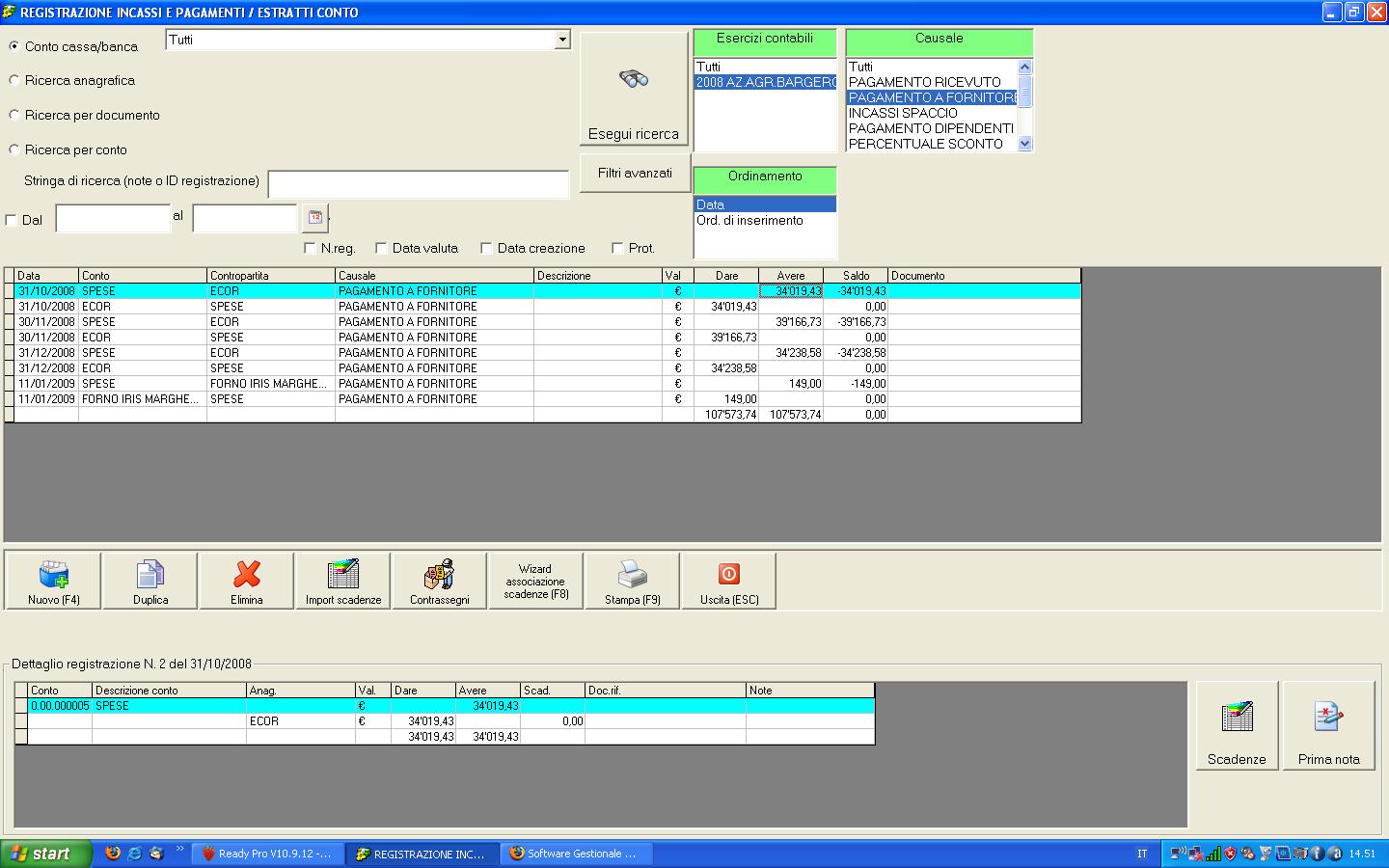
Task: Enable the Dal date range checkbox
Action: coord(12,220)
